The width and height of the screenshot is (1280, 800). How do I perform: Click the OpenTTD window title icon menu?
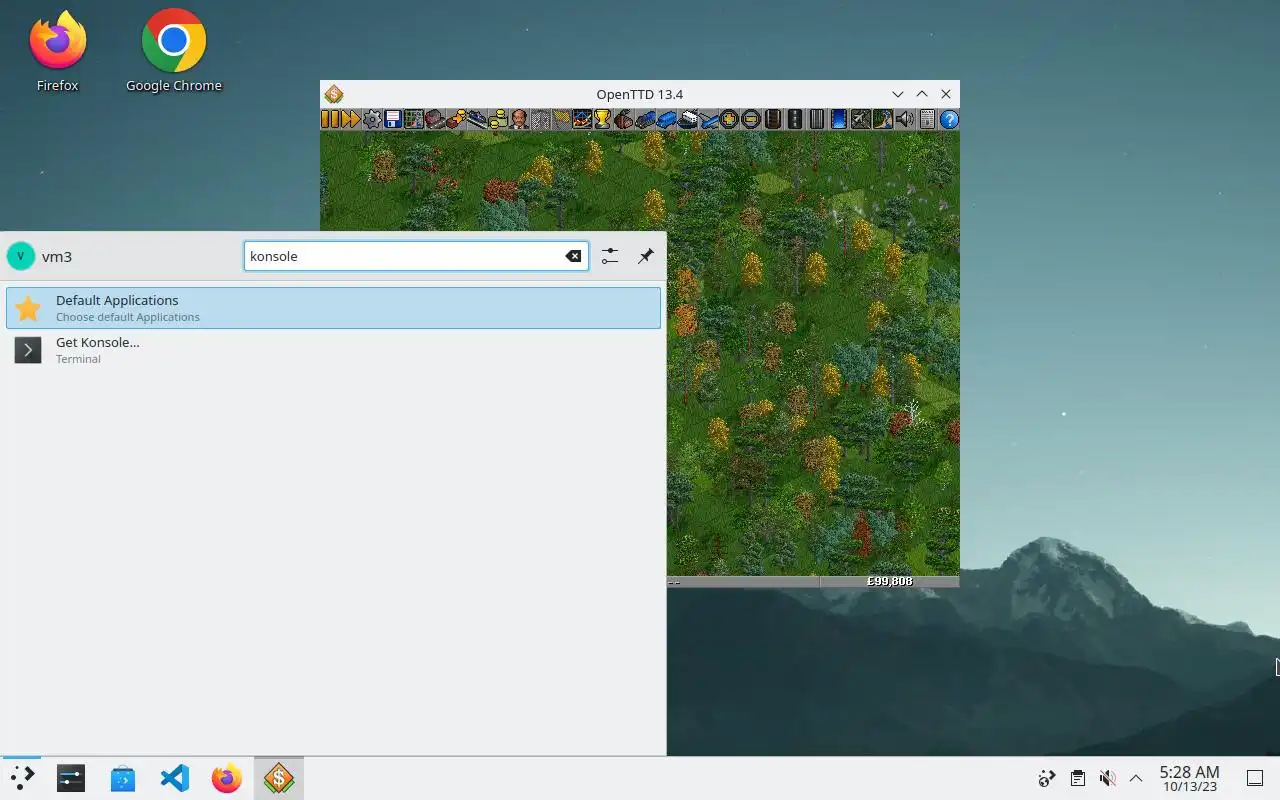coord(334,94)
